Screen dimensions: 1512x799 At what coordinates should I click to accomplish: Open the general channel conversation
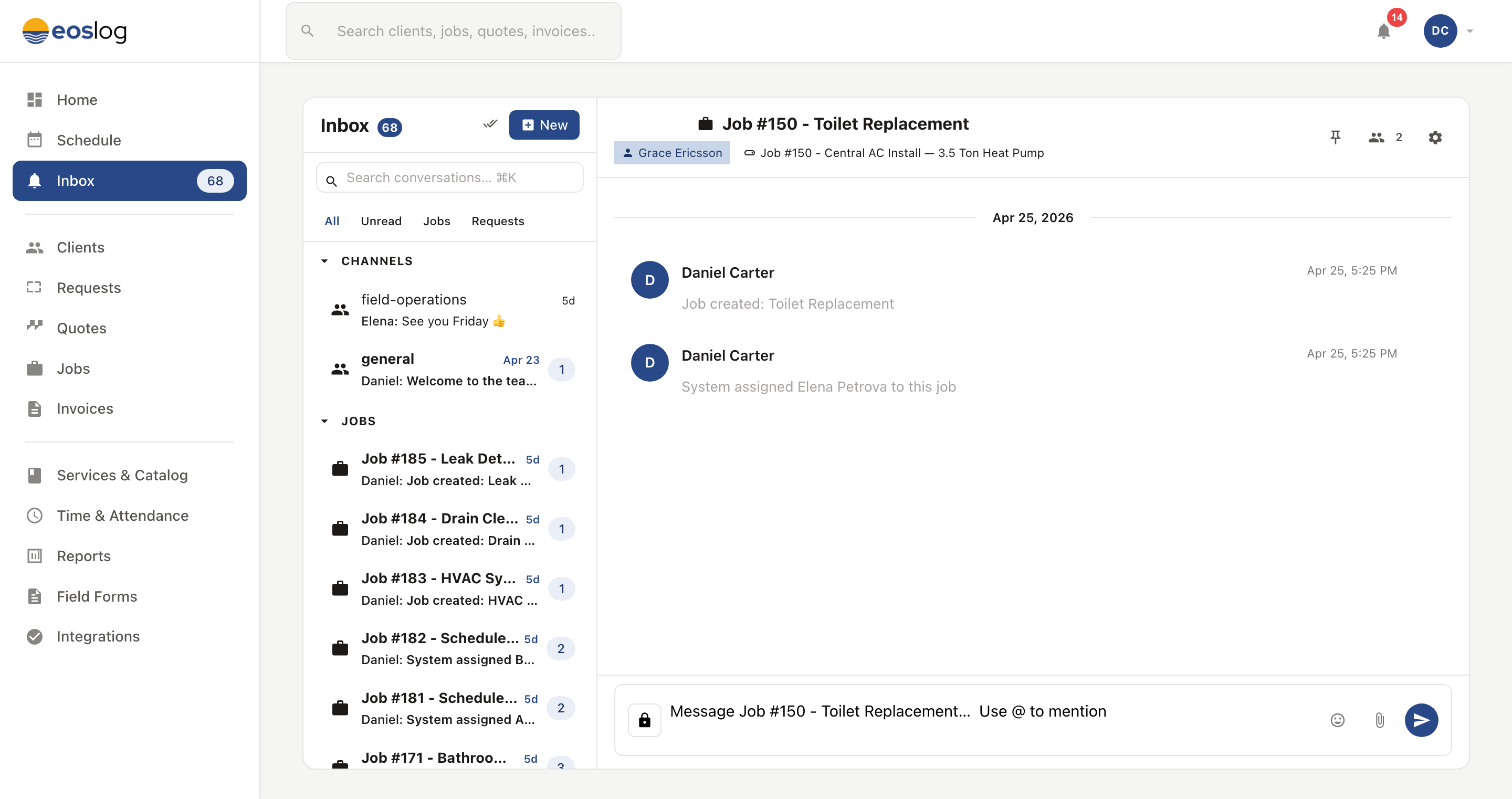point(449,370)
